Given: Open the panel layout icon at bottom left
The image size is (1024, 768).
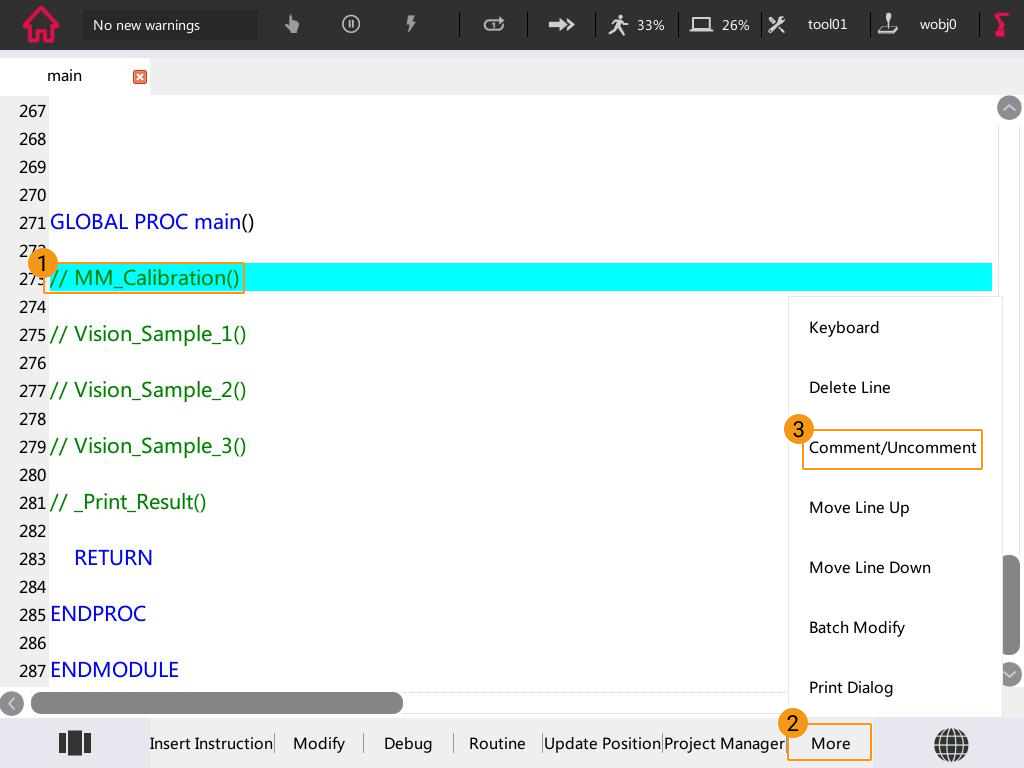Looking at the screenshot, I should coord(75,743).
